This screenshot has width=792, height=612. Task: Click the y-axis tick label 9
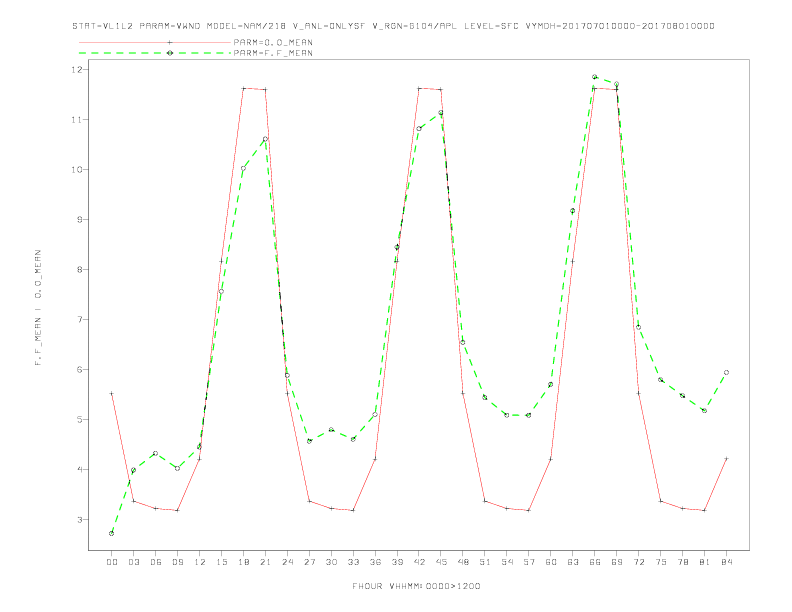79,220
